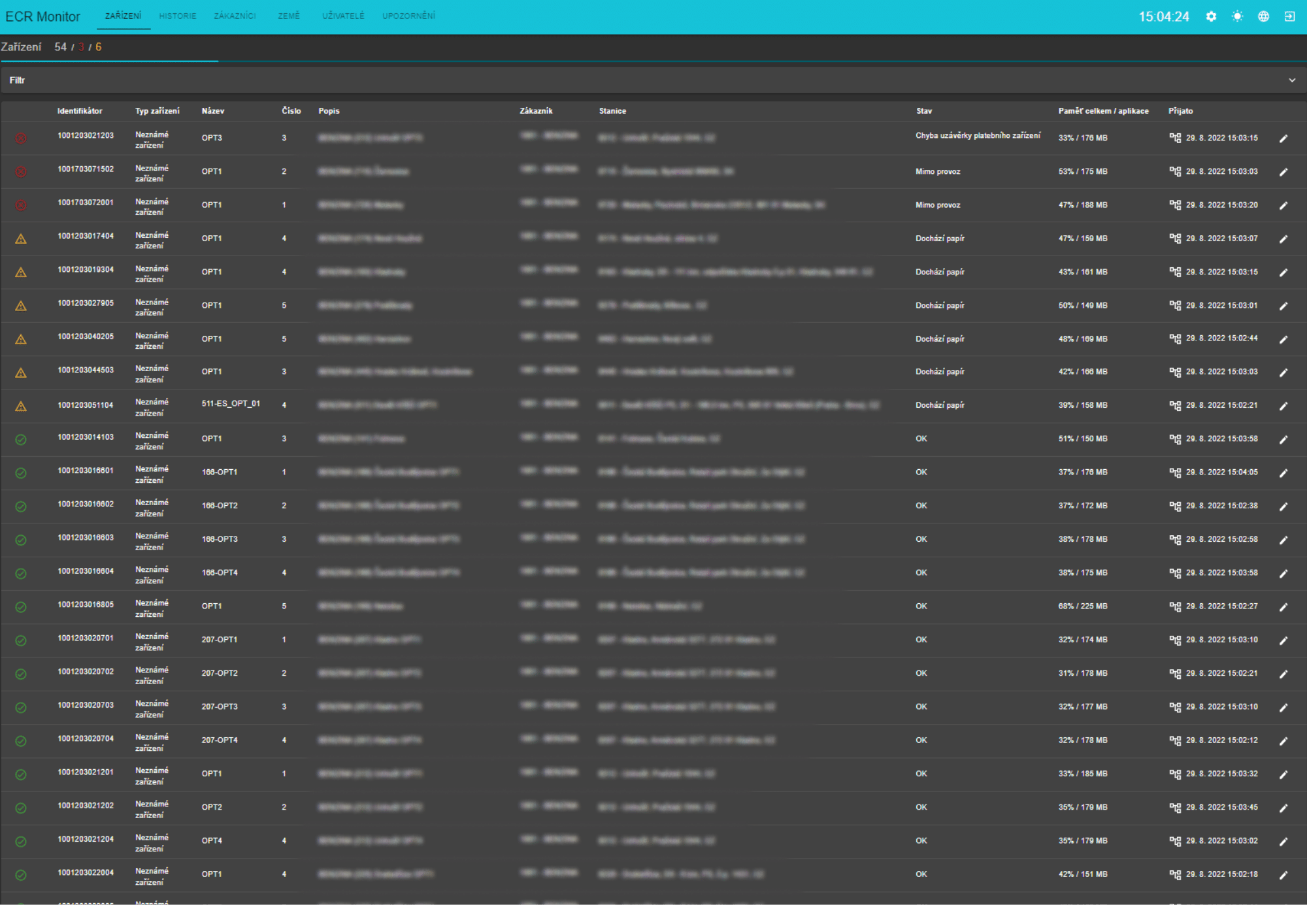
Task: Open the language globe icon
Action: (x=1263, y=17)
